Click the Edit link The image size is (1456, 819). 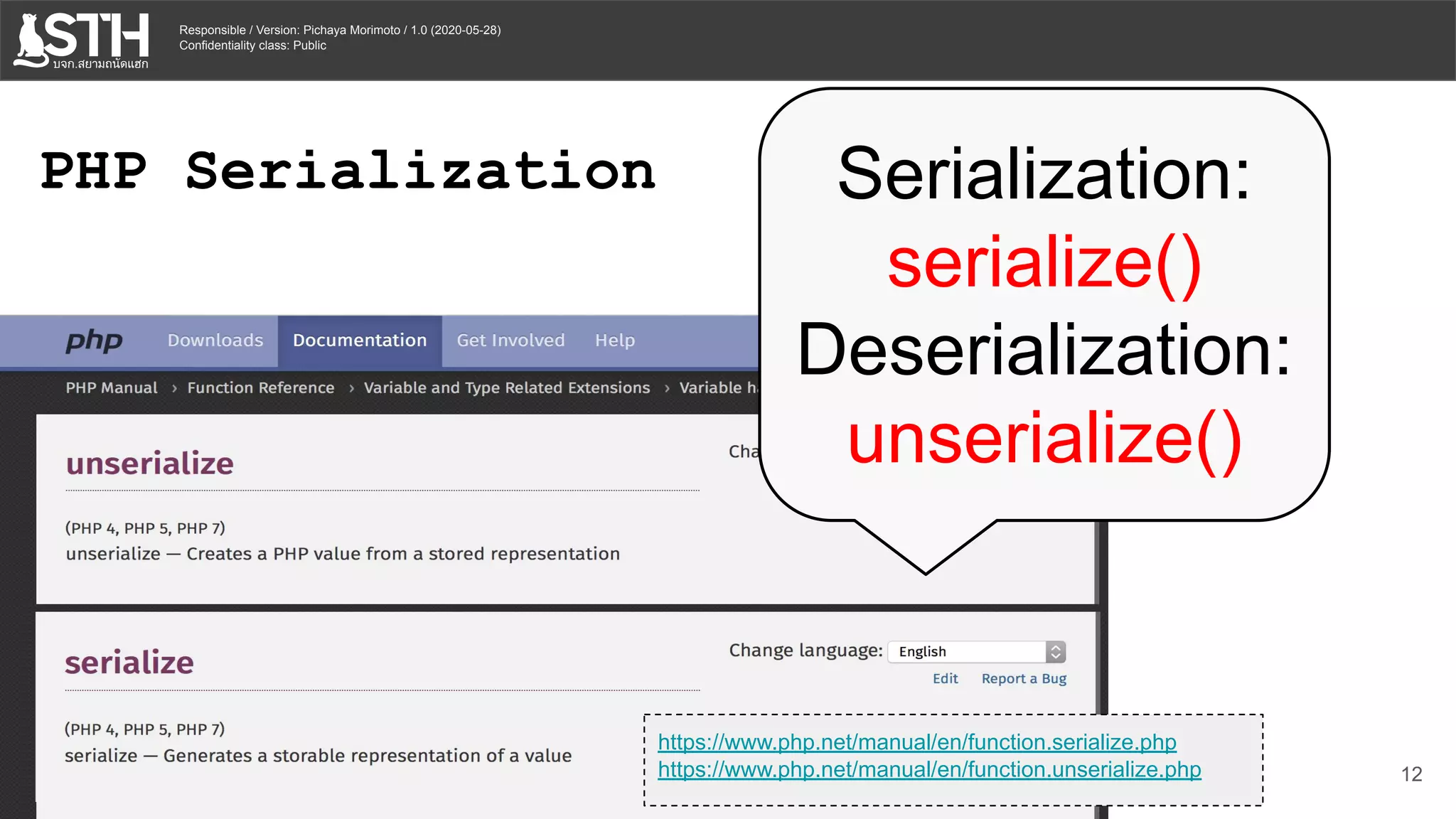pos(945,679)
